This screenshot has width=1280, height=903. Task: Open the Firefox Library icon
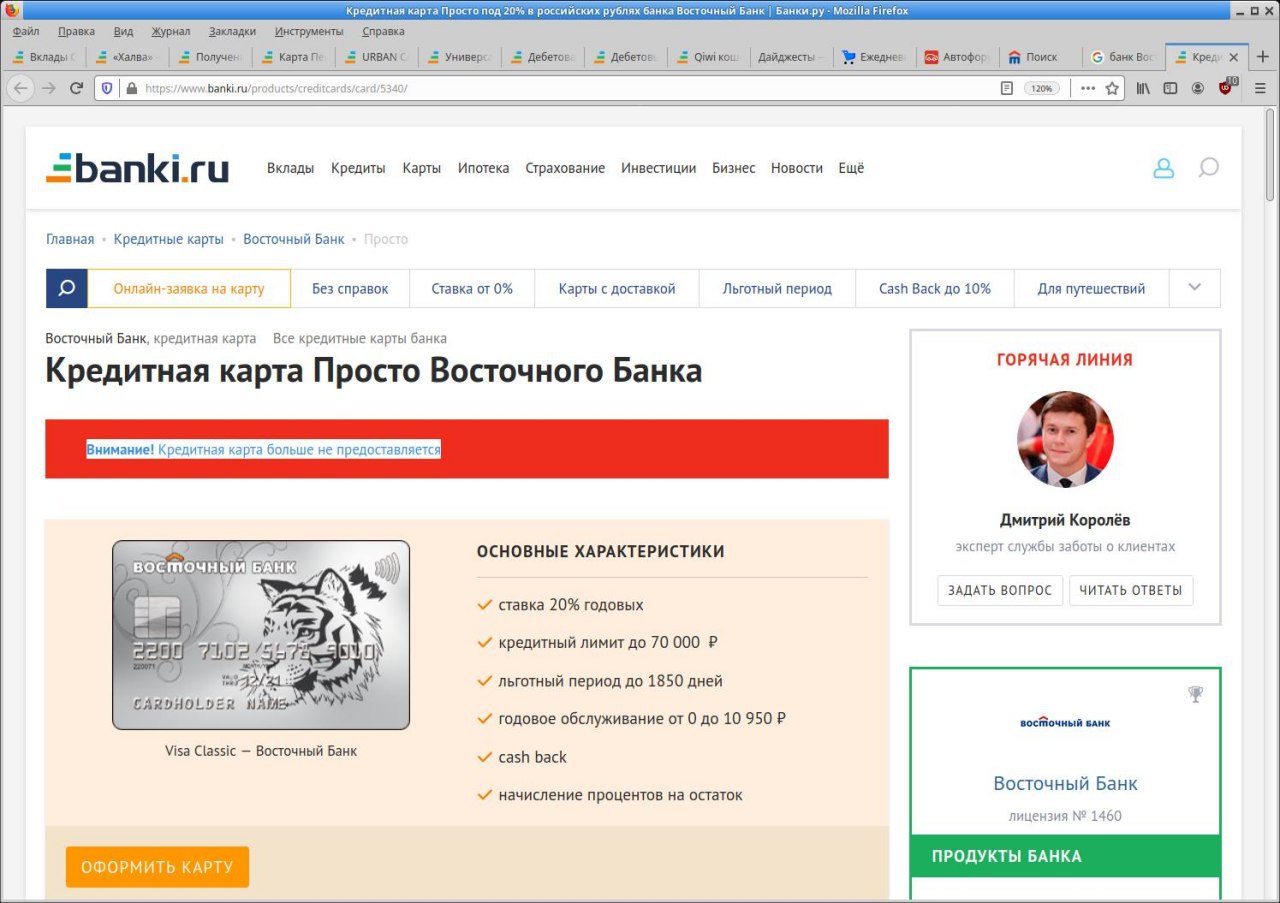pyautogui.click(x=1143, y=88)
